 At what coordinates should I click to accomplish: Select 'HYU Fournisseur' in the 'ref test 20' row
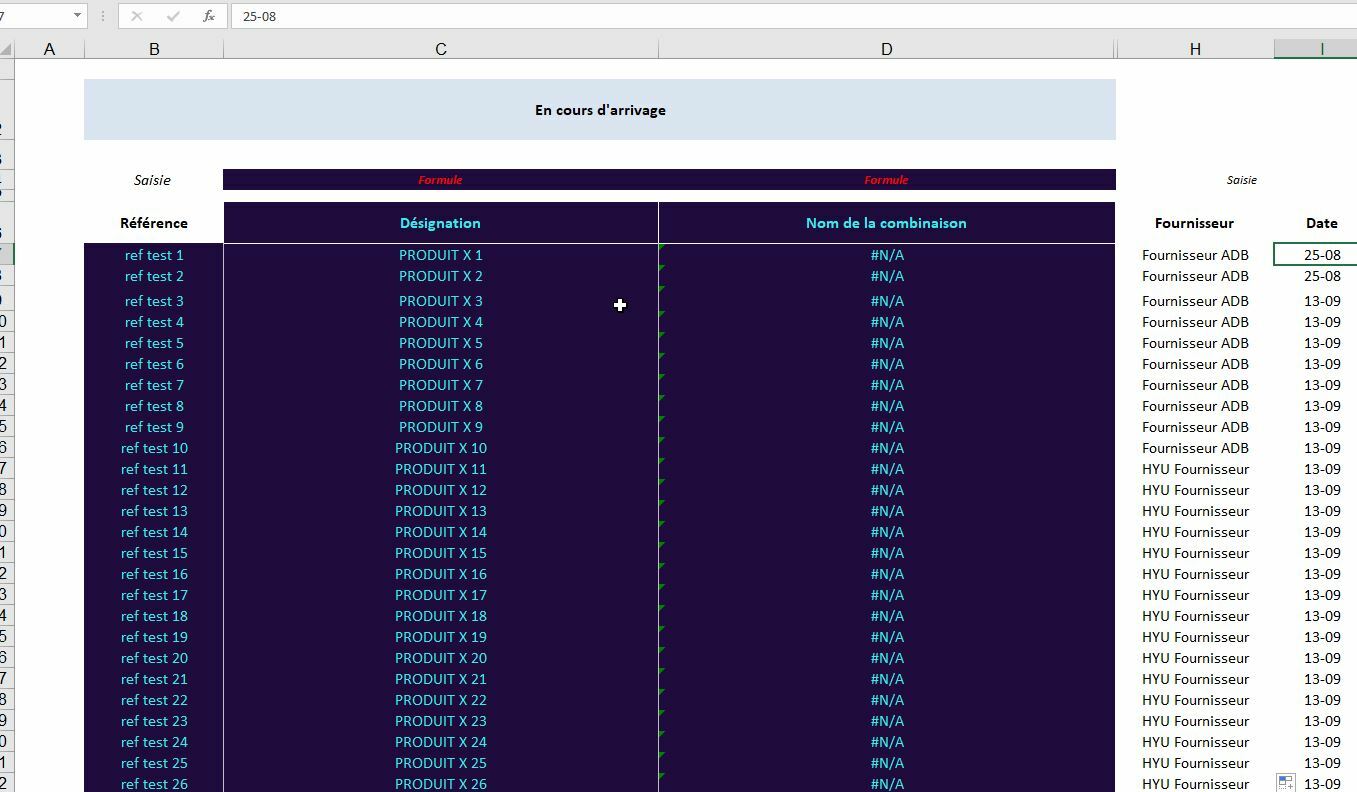coord(1195,658)
